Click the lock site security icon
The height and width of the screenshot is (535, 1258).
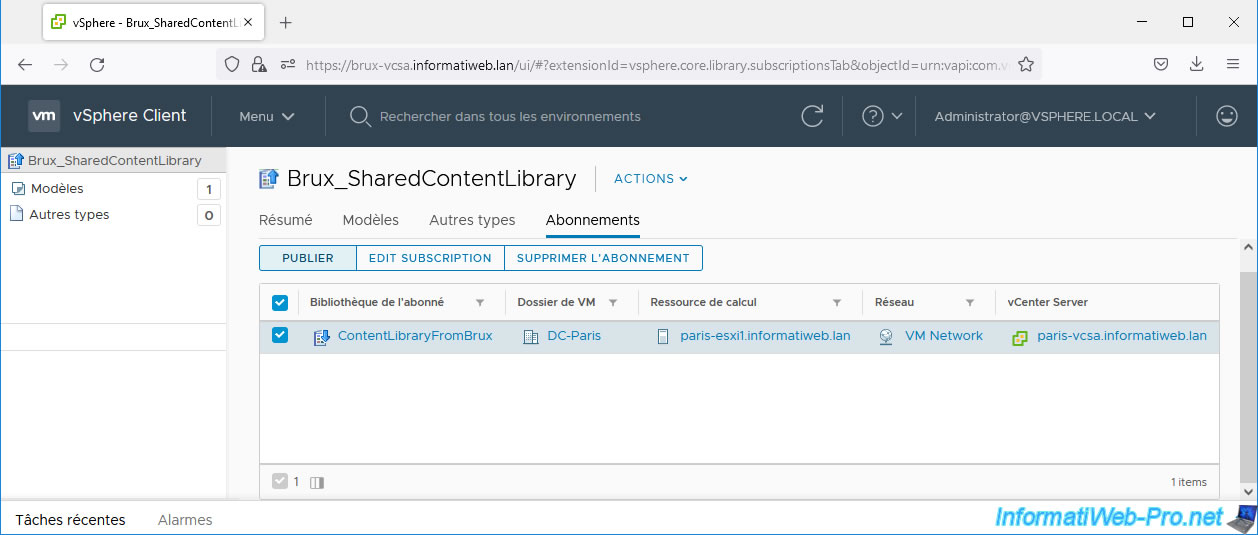[x=258, y=64]
